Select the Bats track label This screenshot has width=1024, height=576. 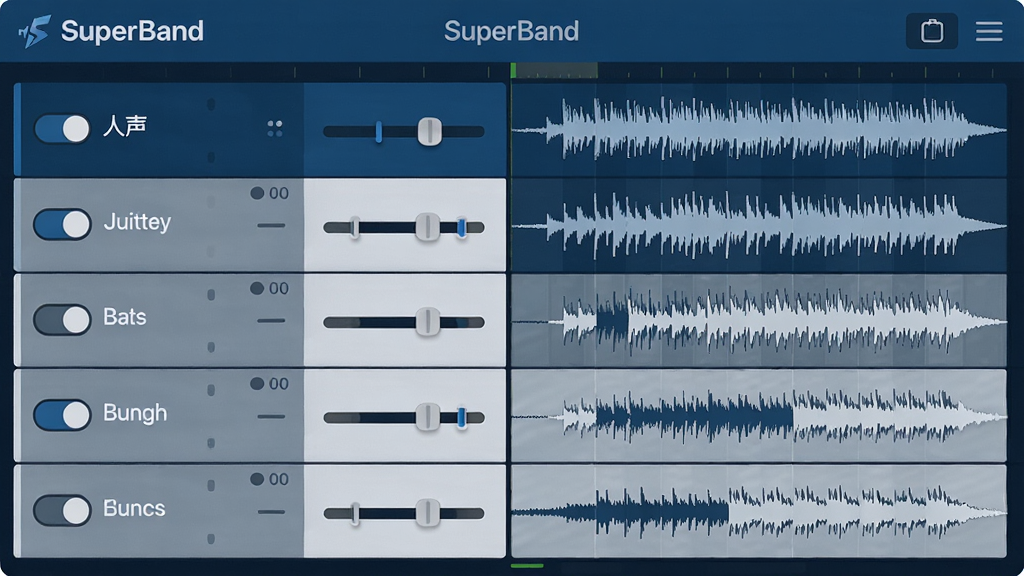pyautogui.click(x=125, y=317)
